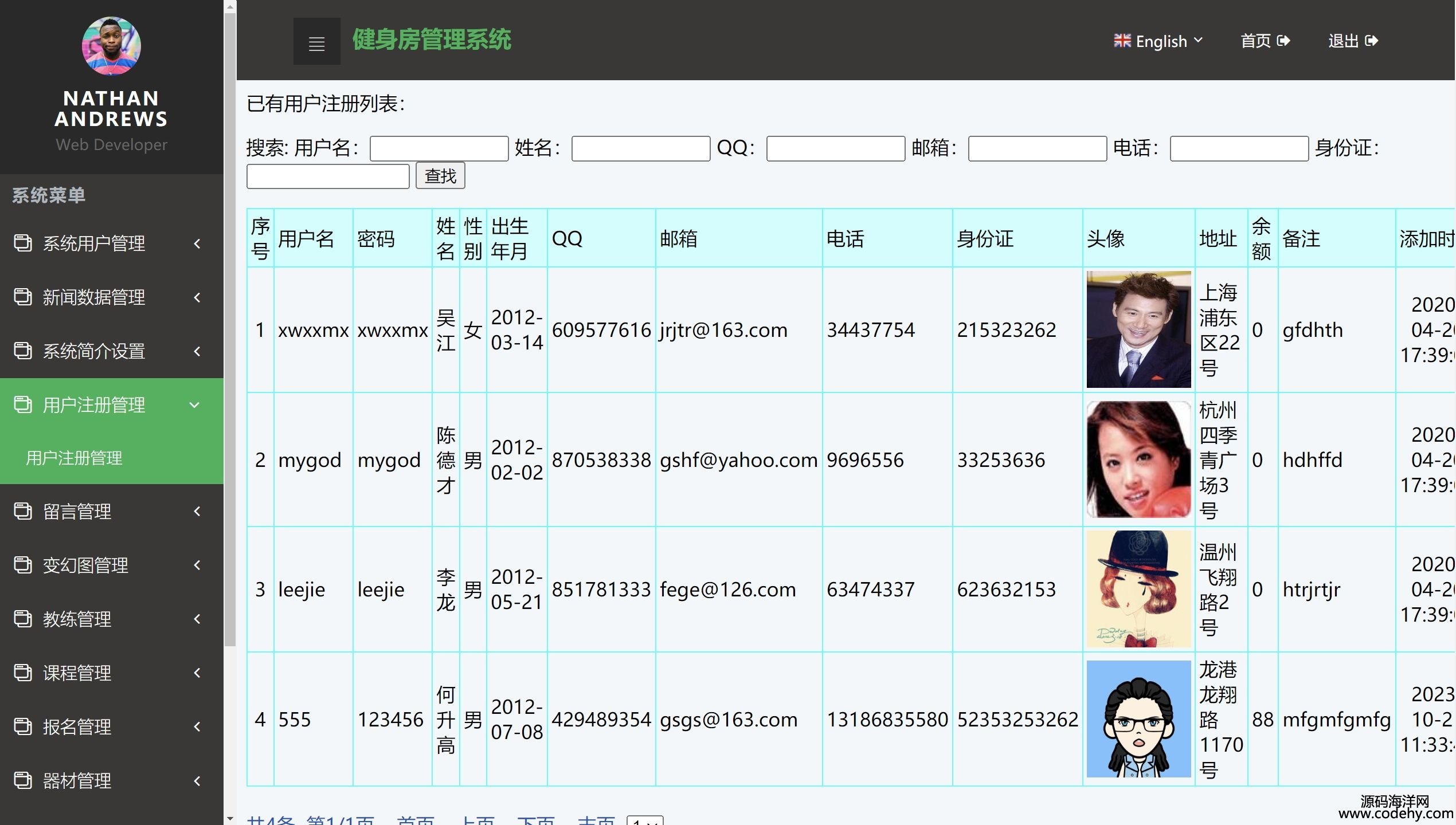Screen dimensions: 1456x825
Task: Click the 教练管理 menu icon
Action: pyautogui.click(x=23, y=619)
